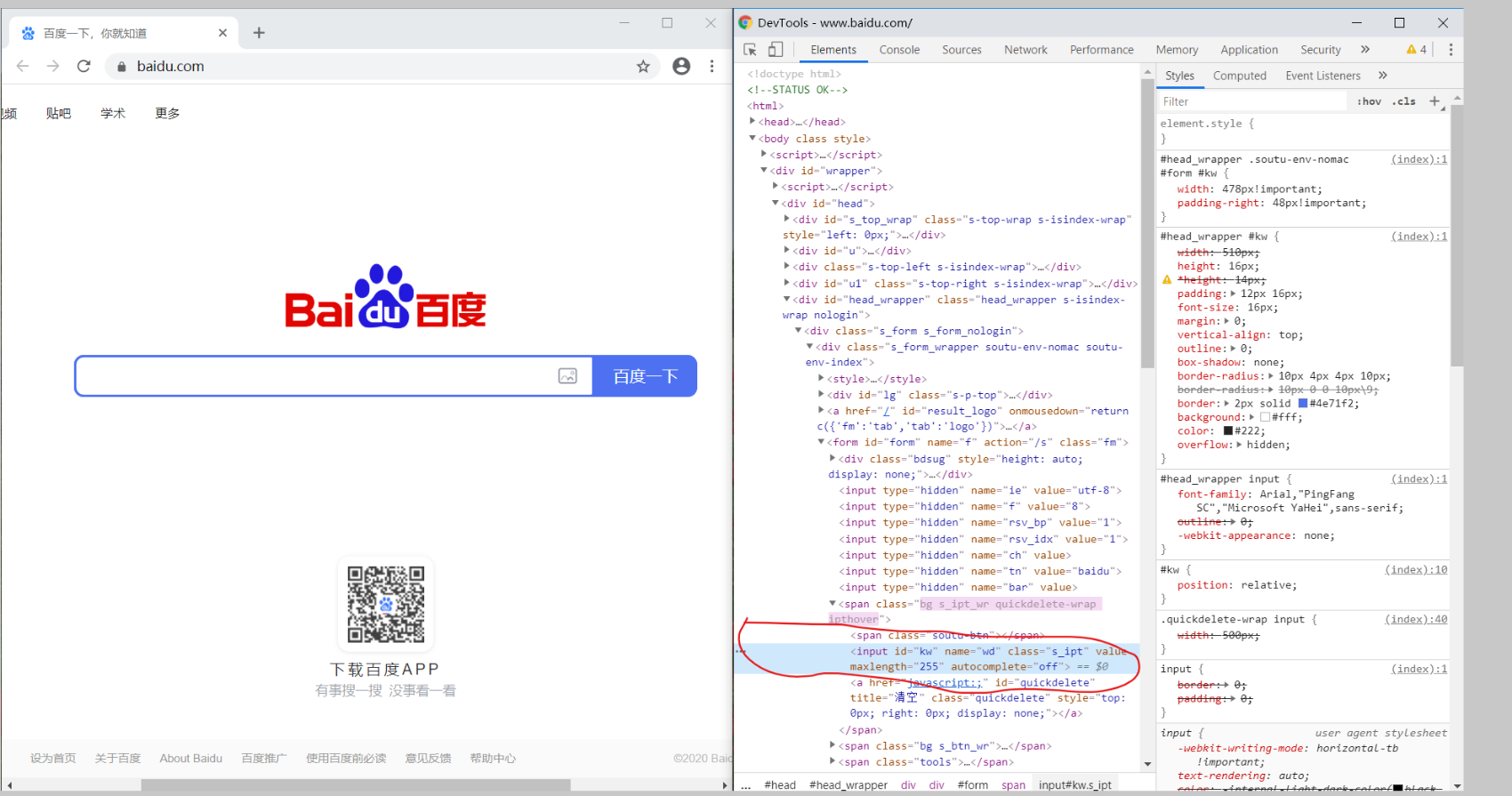1512x796 pixels.
Task: Show more Styles sidebar tabs chevron
Action: (x=1383, y=76)
